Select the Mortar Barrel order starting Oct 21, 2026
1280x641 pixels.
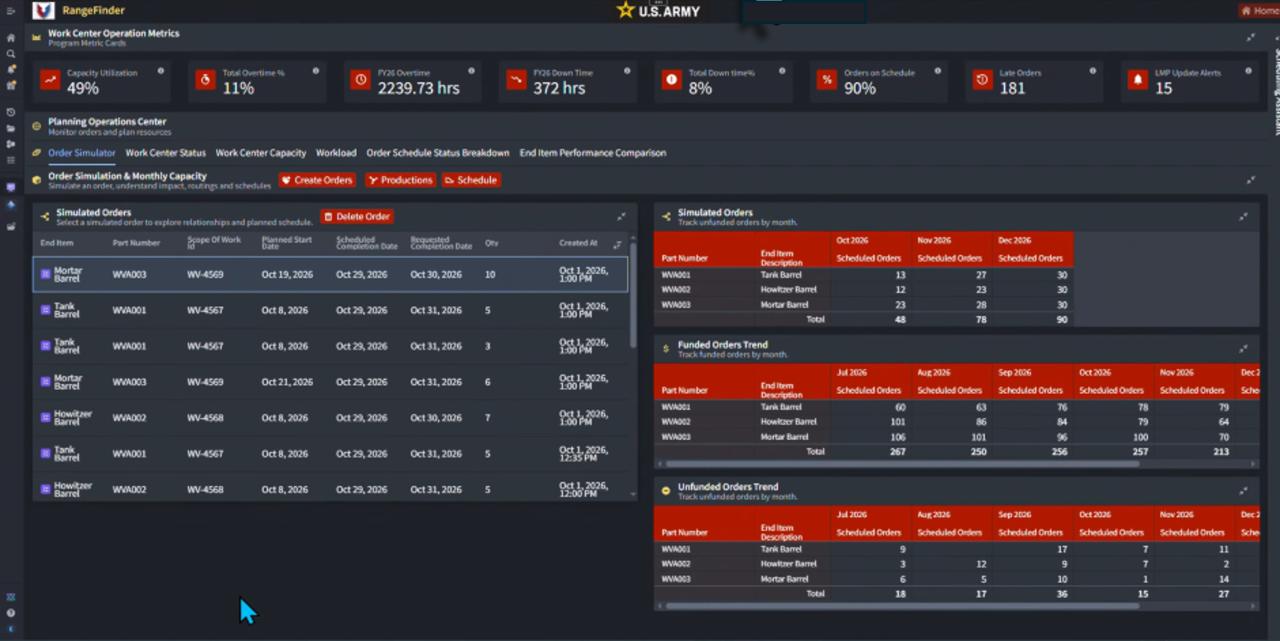pyautogui.click(x=331, y=382)
